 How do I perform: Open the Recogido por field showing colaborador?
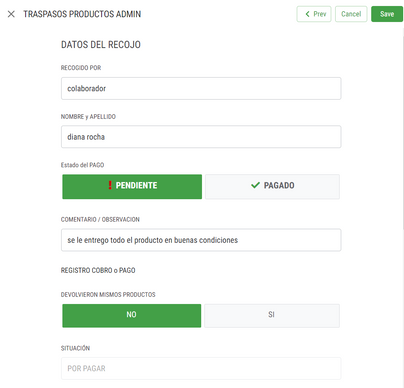(201, 88)
